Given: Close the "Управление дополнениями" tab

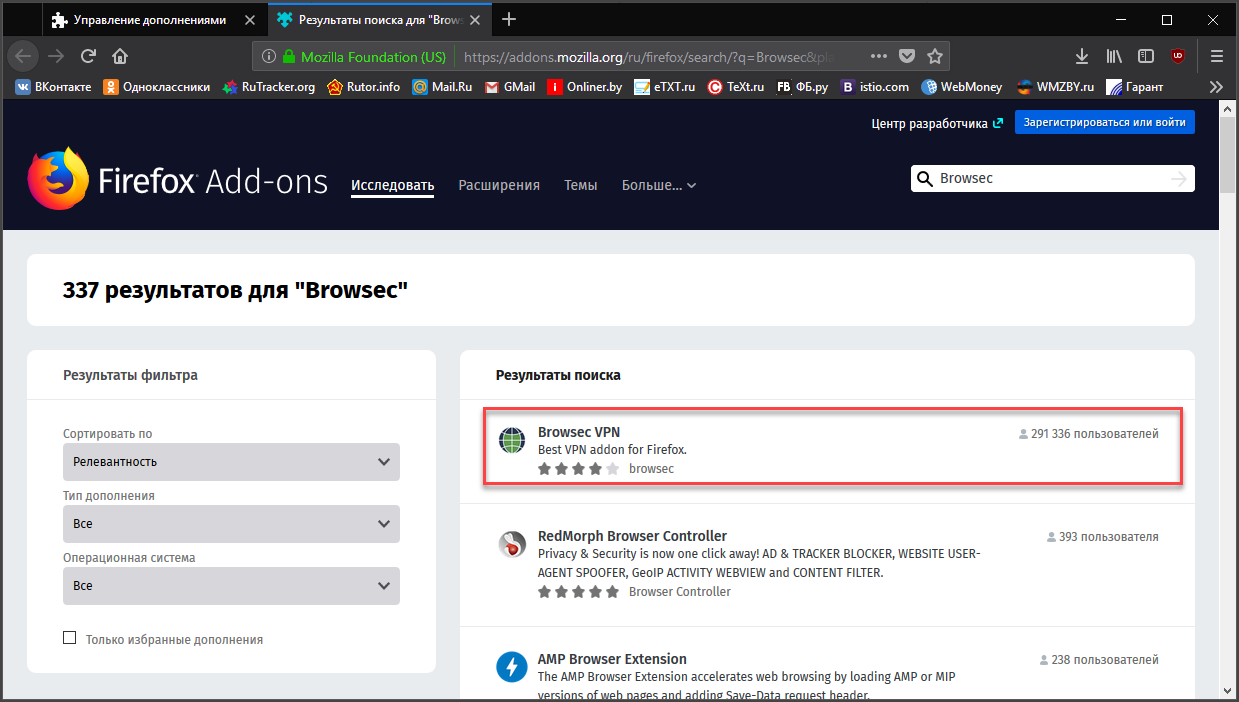Looking at the screenshot, I should click(x=249, y=20).
